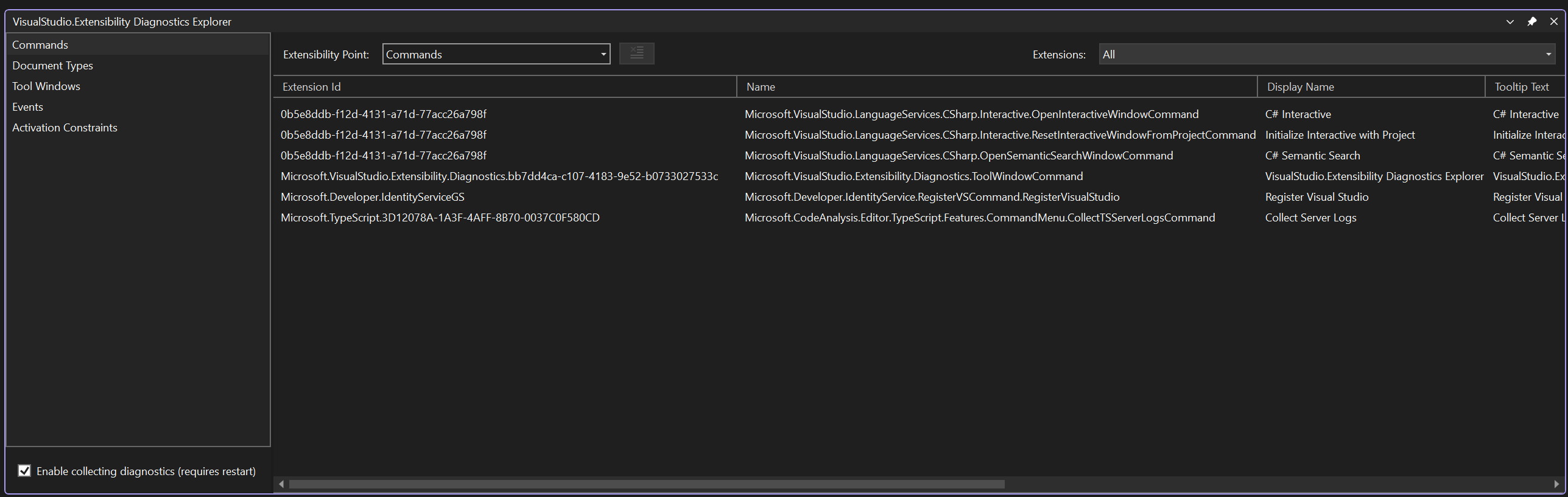The height and width of the screenshot is (497, 1568).
Task: Click the horizontal scrollbar left arrow
Action: click(x=281, y=484)
